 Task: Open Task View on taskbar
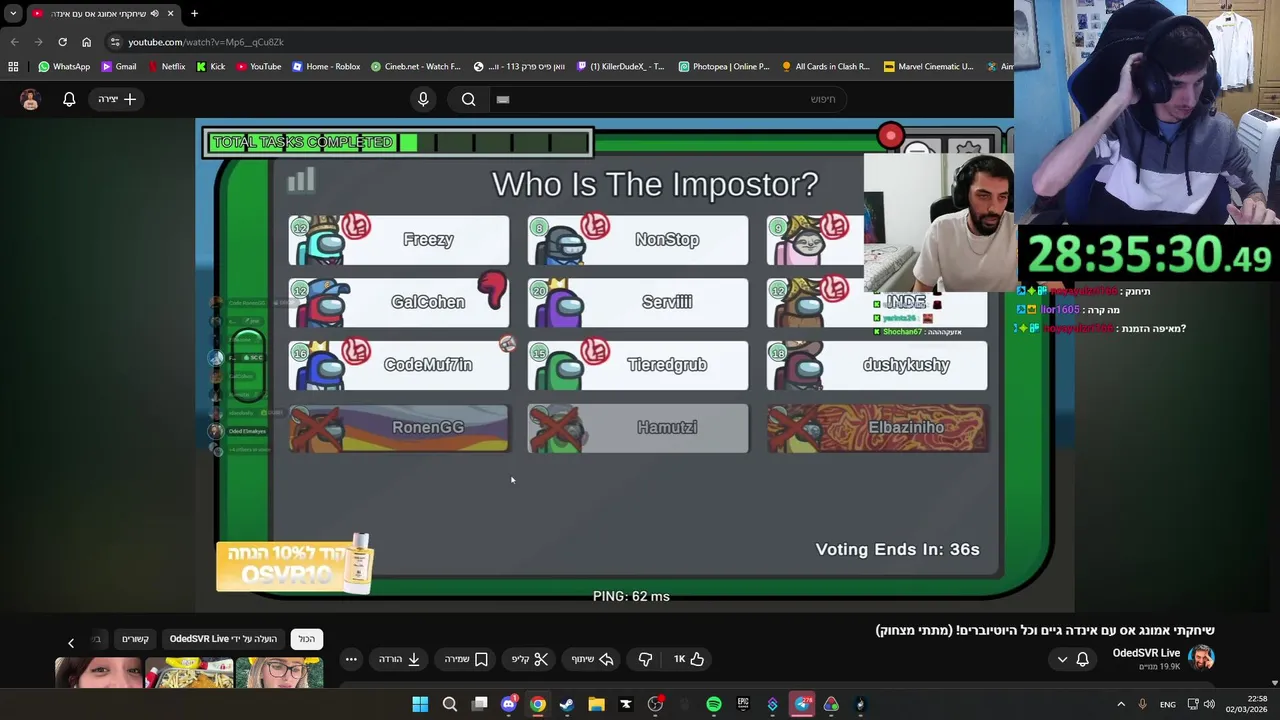pyautogui.click(x=479, y=704)
